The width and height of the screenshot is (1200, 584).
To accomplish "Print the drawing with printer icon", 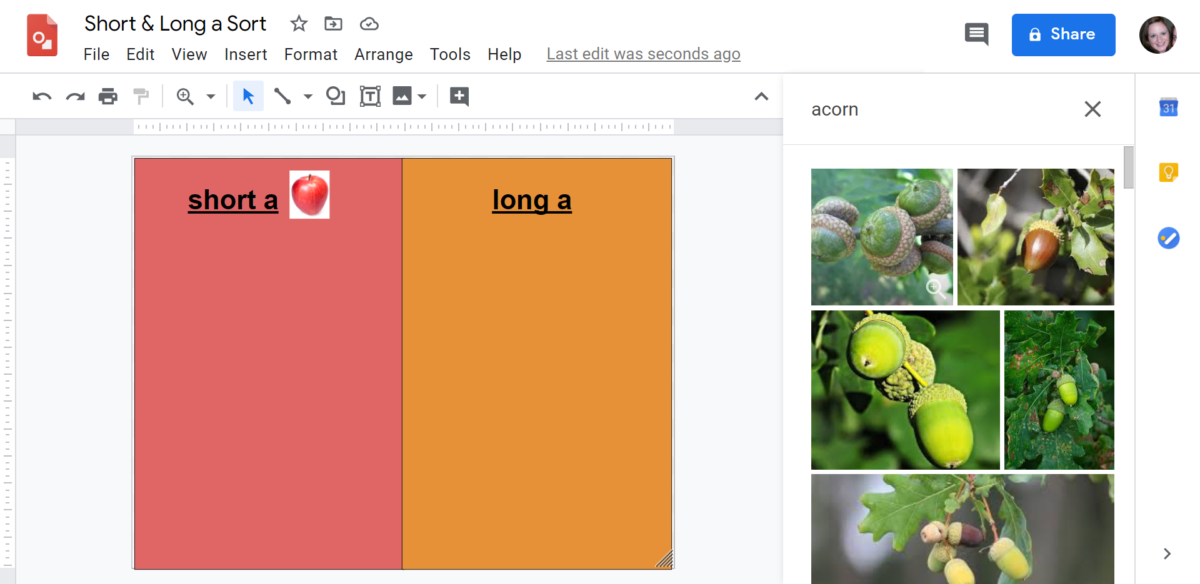I will point(108,96).
